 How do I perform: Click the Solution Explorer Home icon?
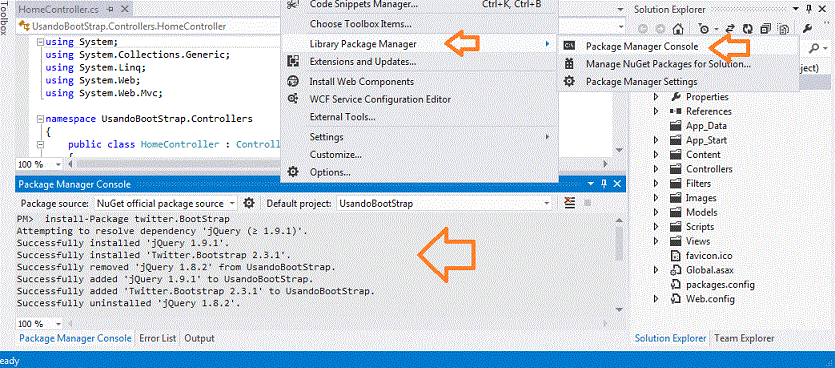click(x=678, y=29)
